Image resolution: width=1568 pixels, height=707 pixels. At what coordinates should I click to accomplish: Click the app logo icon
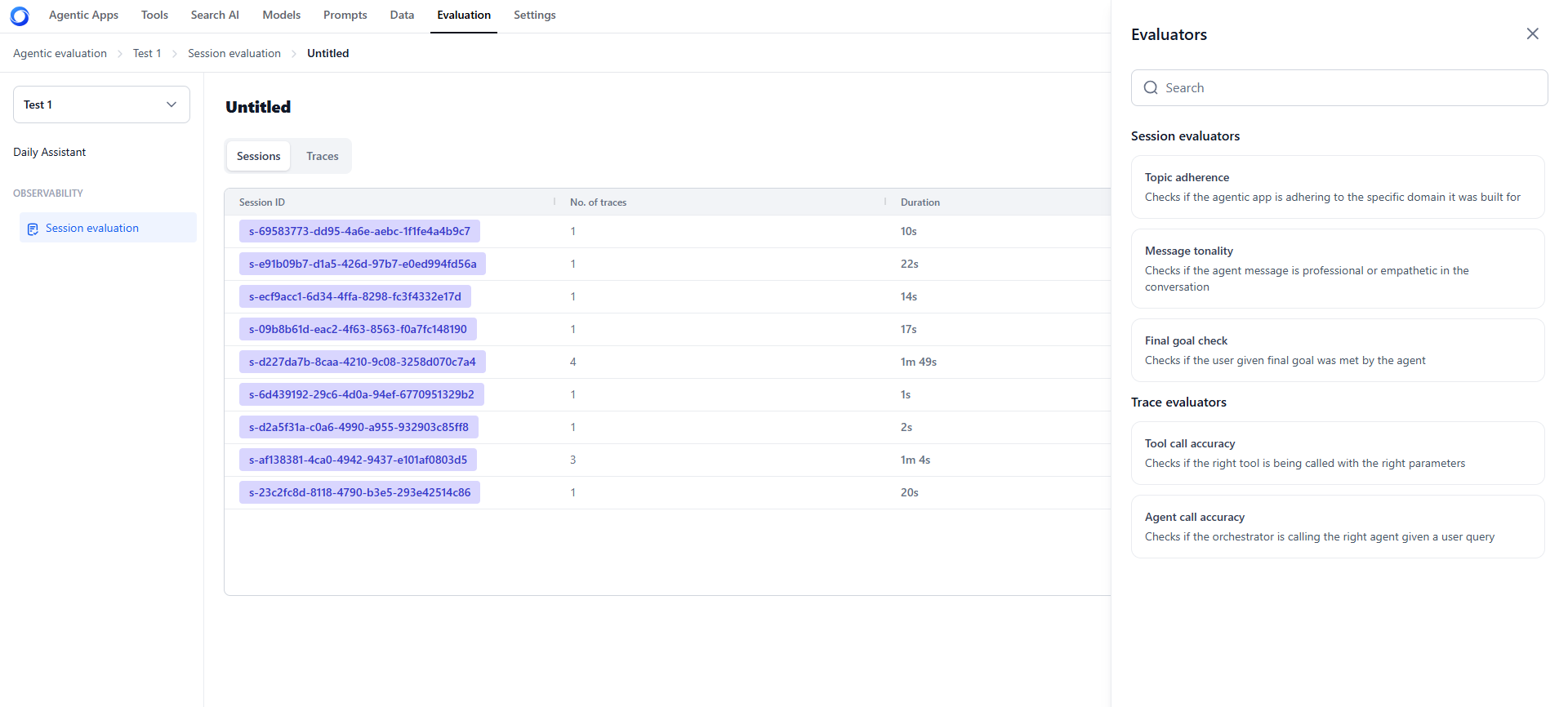coord(20,16)
